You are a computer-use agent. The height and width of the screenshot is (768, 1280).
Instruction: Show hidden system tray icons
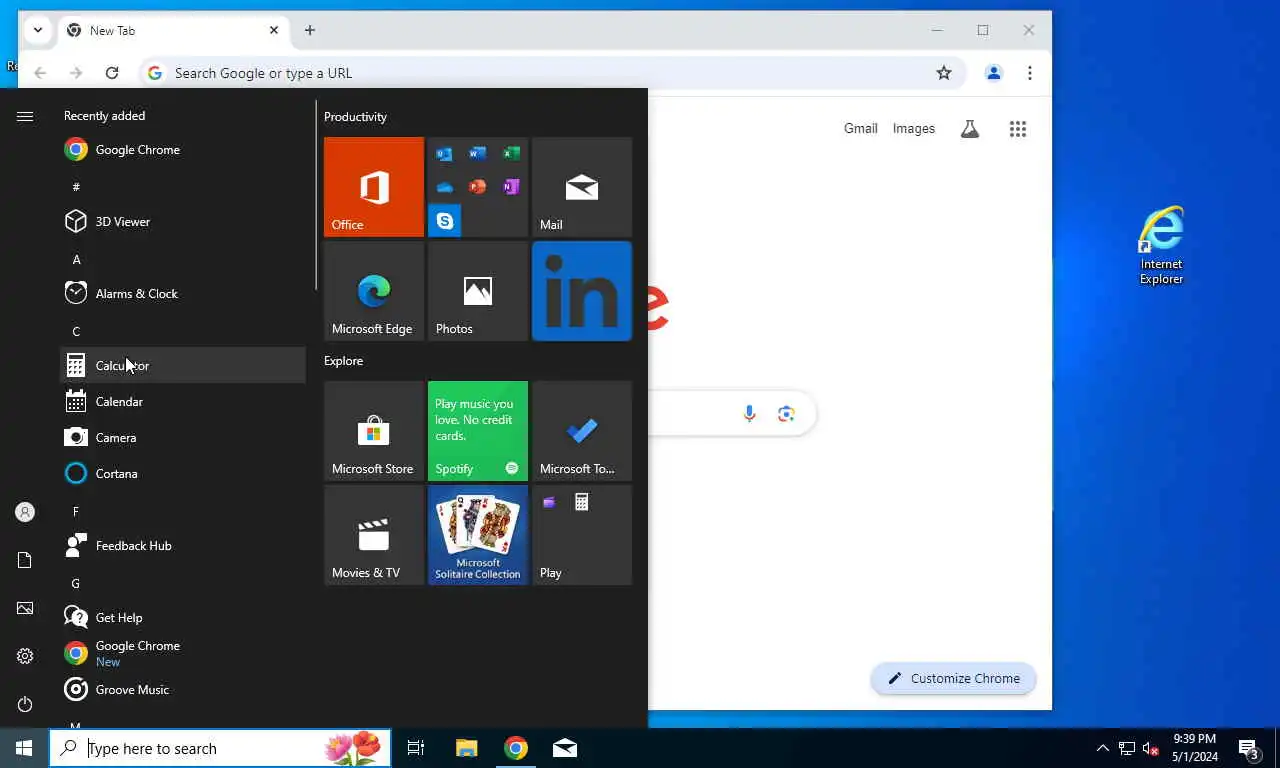(1103, 748)
